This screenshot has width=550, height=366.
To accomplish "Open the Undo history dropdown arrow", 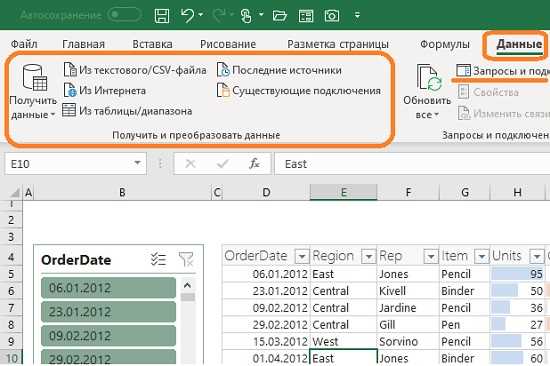I will [x=201, y=15].
